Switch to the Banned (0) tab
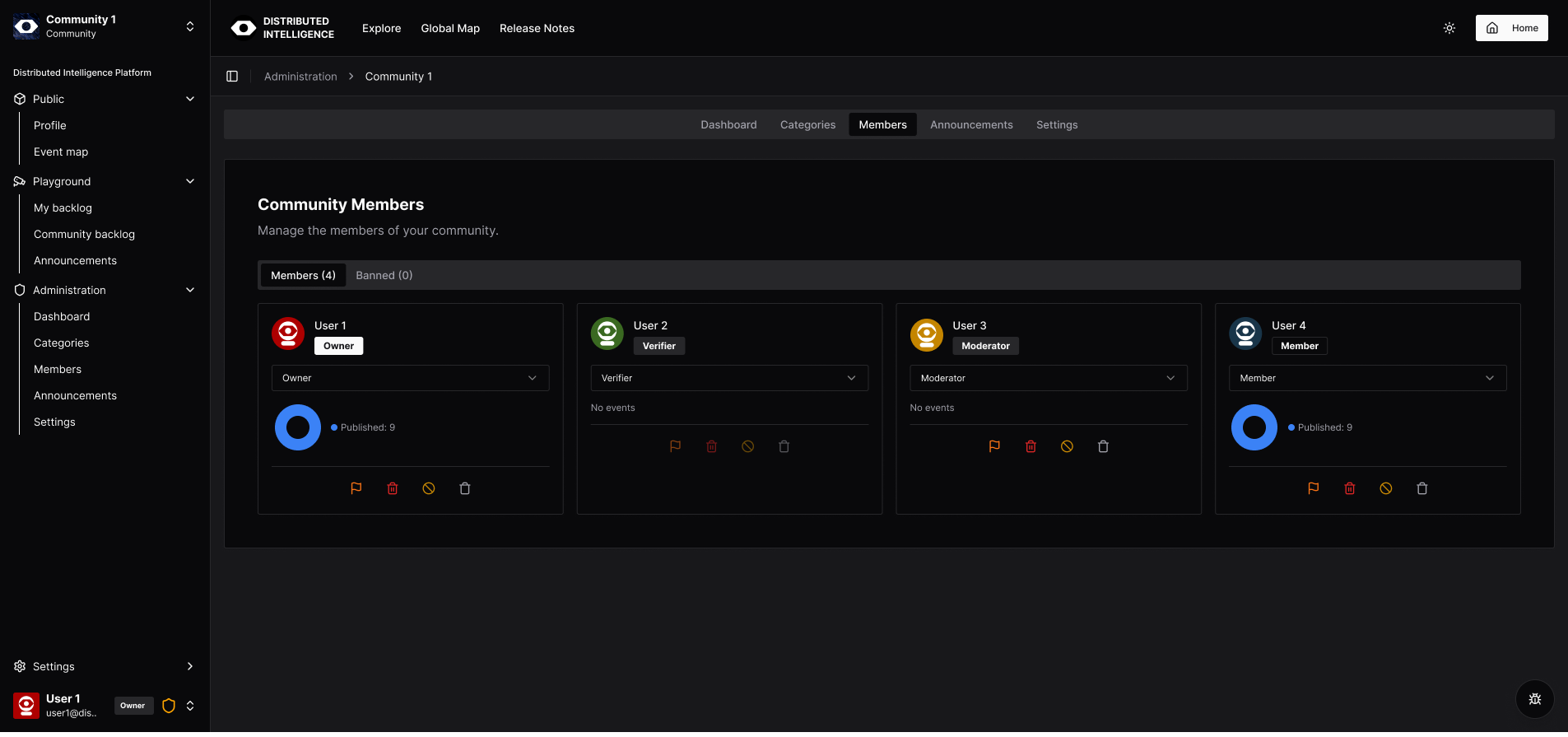 tap(384, 275)
